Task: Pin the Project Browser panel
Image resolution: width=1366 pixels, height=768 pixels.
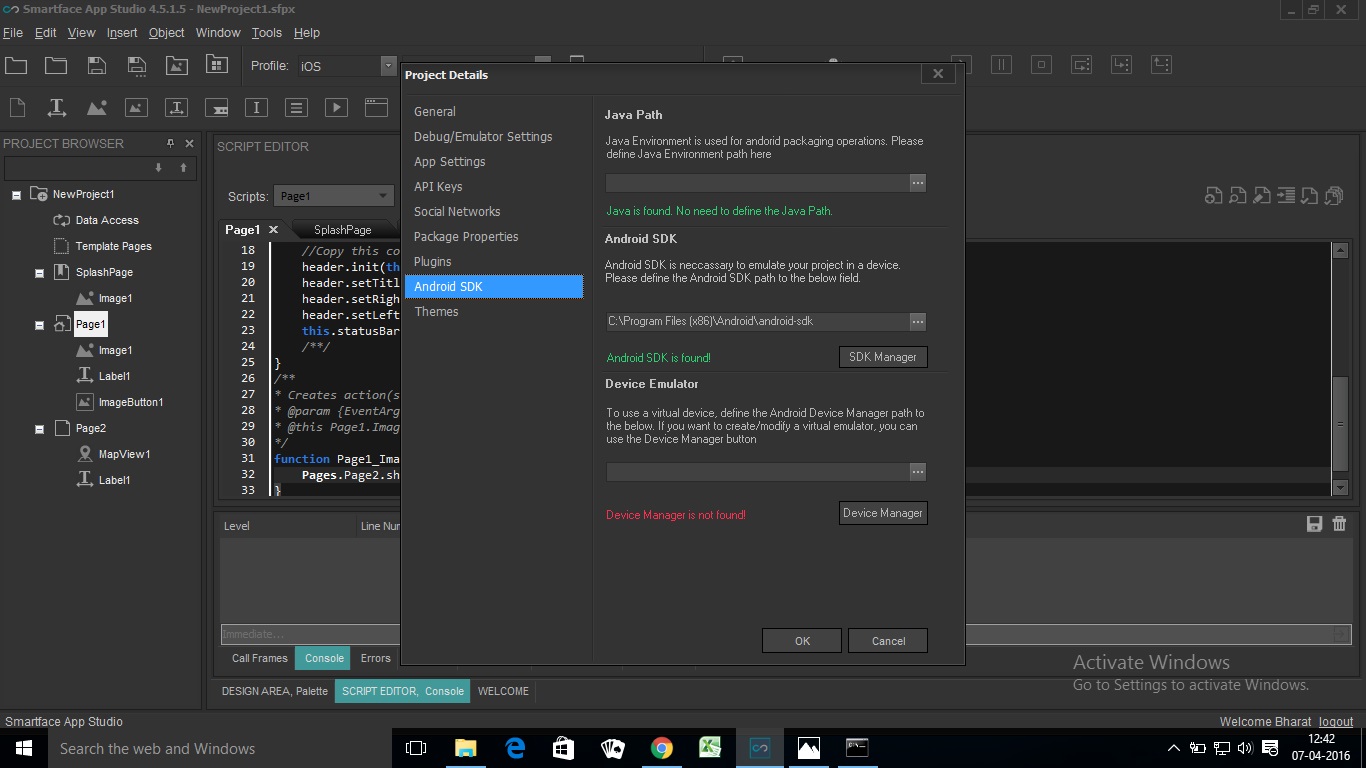Action: coord(170,143)
